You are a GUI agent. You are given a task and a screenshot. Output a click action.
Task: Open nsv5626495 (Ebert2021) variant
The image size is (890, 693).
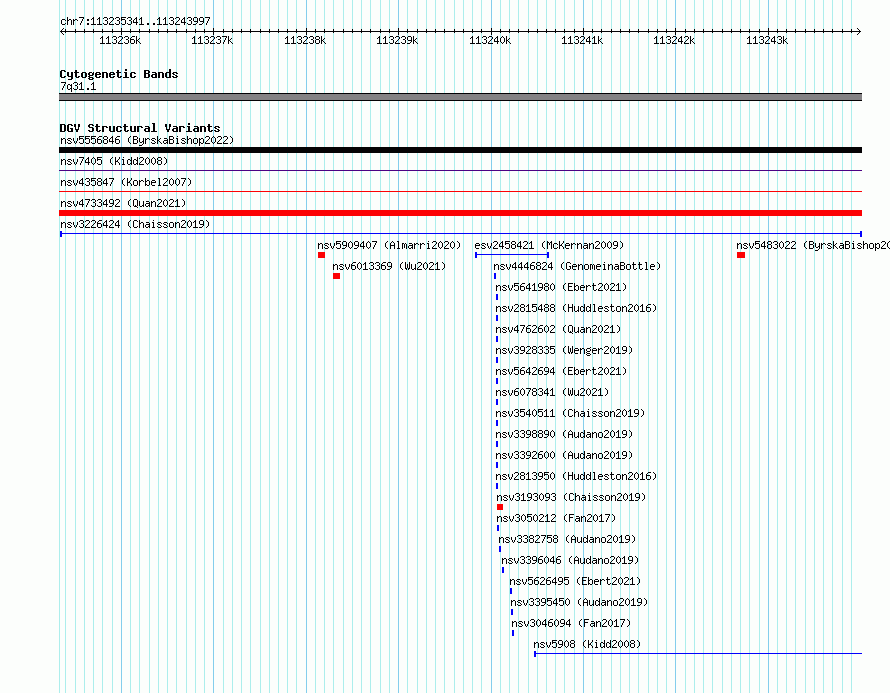(x=575, y=581)
